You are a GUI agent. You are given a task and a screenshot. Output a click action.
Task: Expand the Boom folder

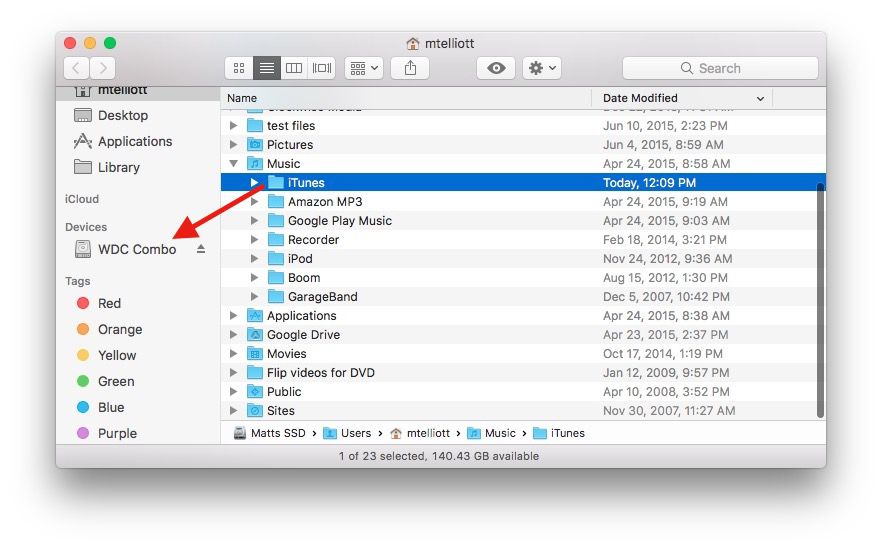click(254, 277)
